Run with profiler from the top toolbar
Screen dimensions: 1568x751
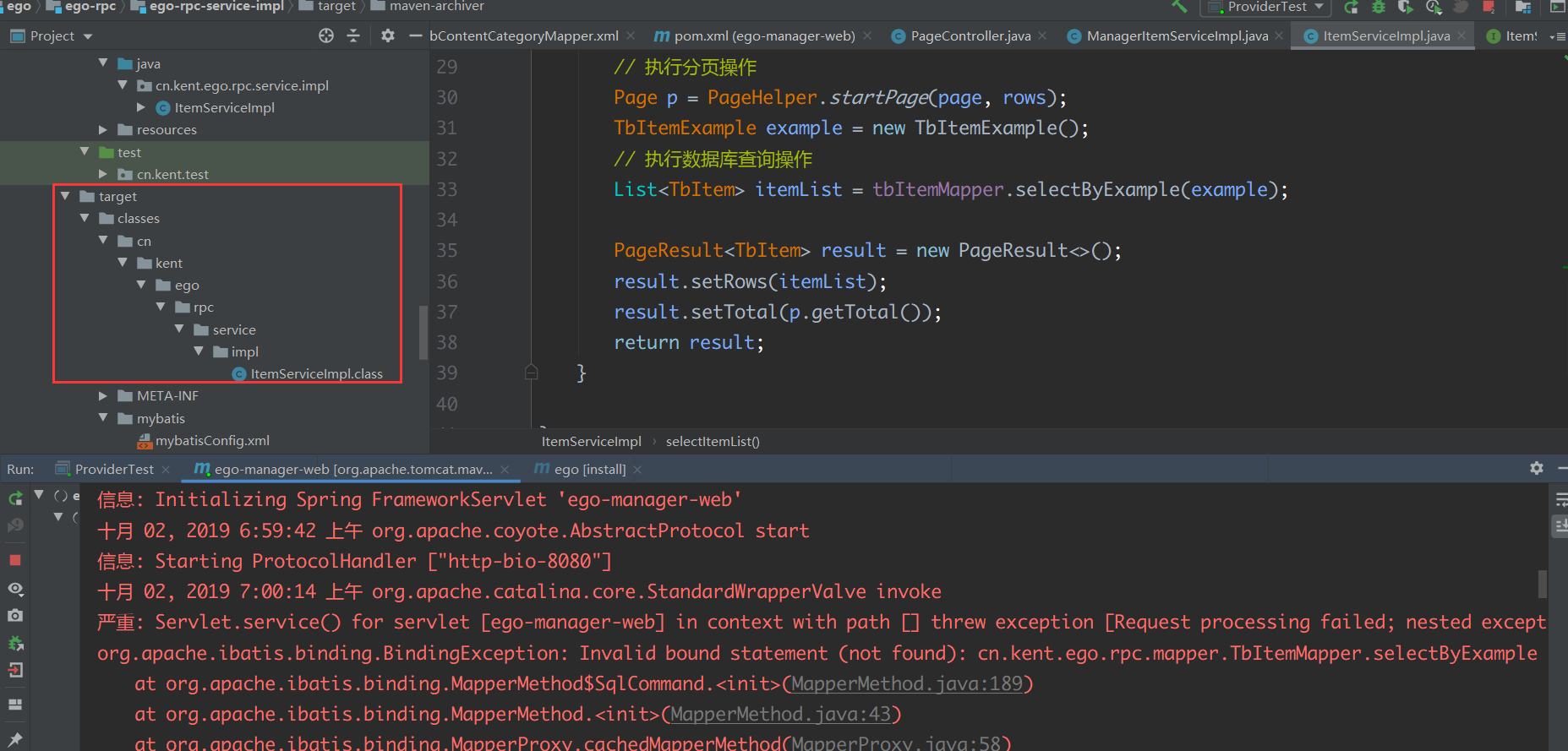[1434, 7]
